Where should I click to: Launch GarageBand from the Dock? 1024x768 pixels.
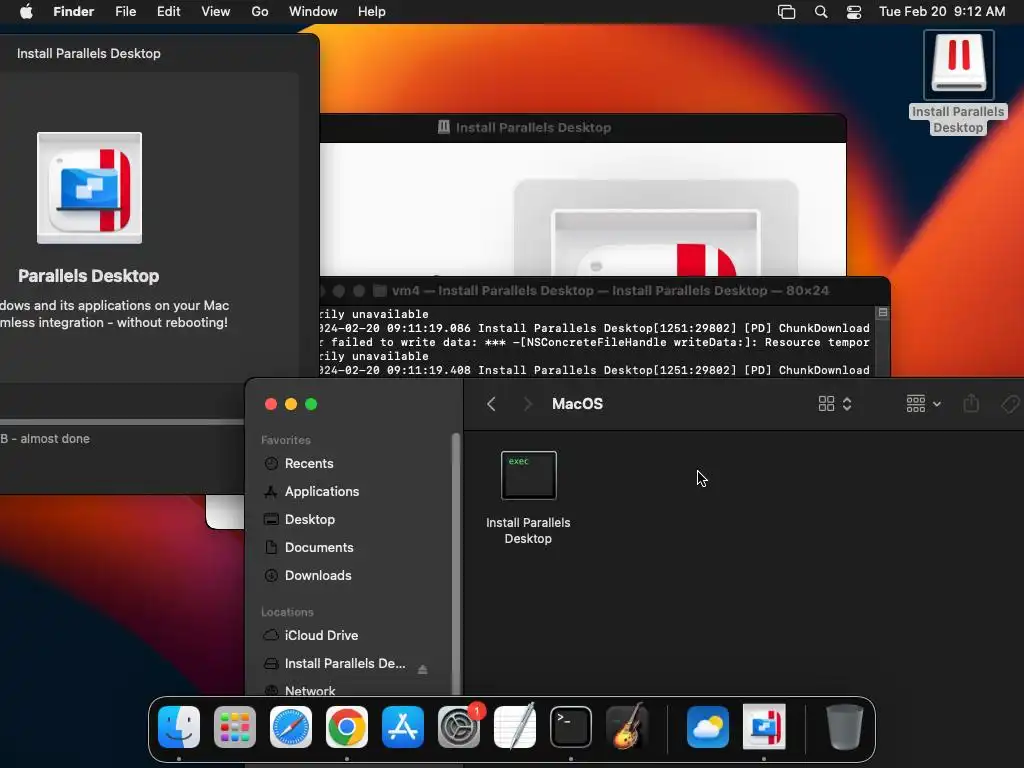click(627, 727)
